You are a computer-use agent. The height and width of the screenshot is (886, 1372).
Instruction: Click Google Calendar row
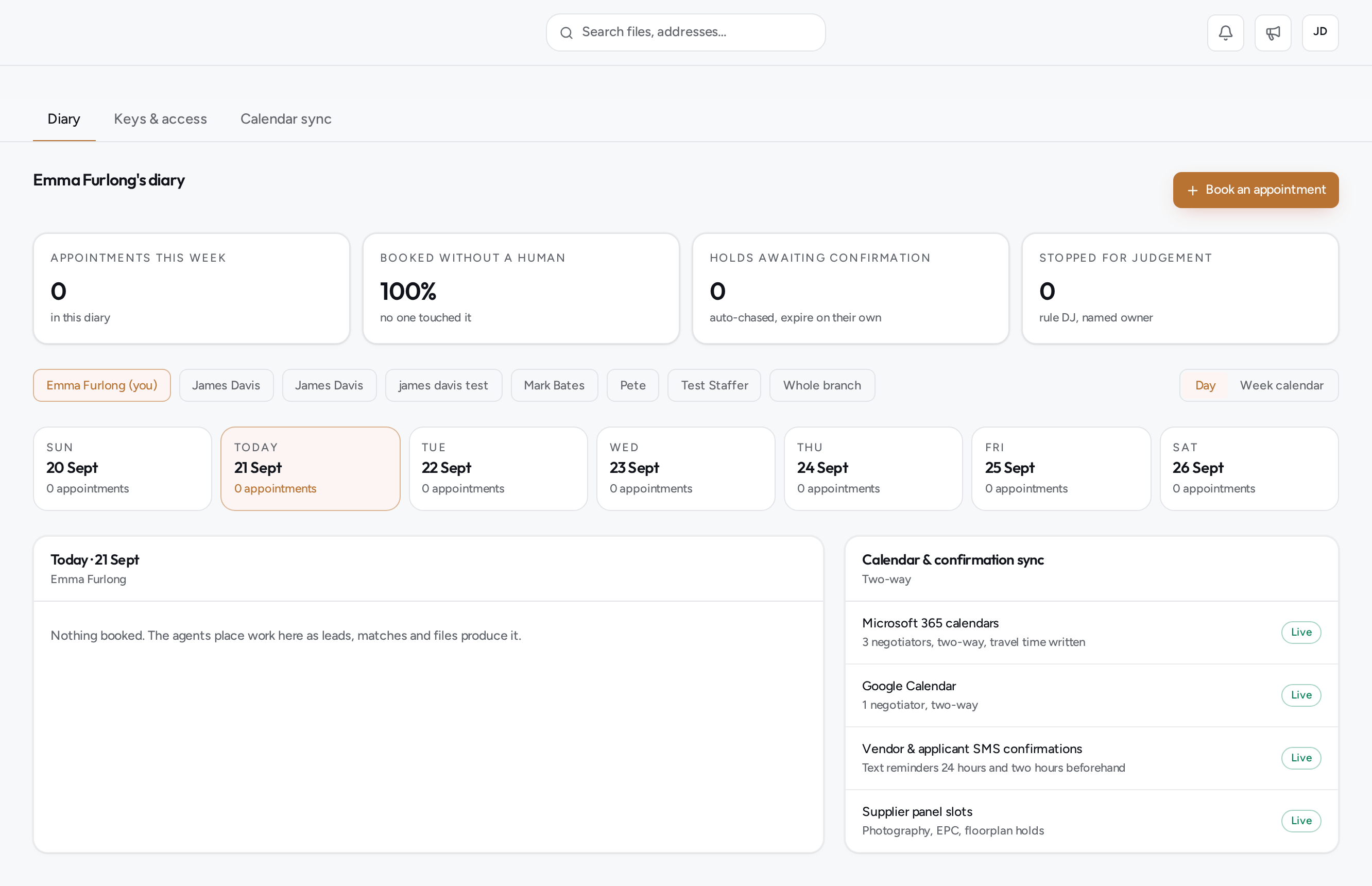pyautogui.click(x=1091, y=695)
